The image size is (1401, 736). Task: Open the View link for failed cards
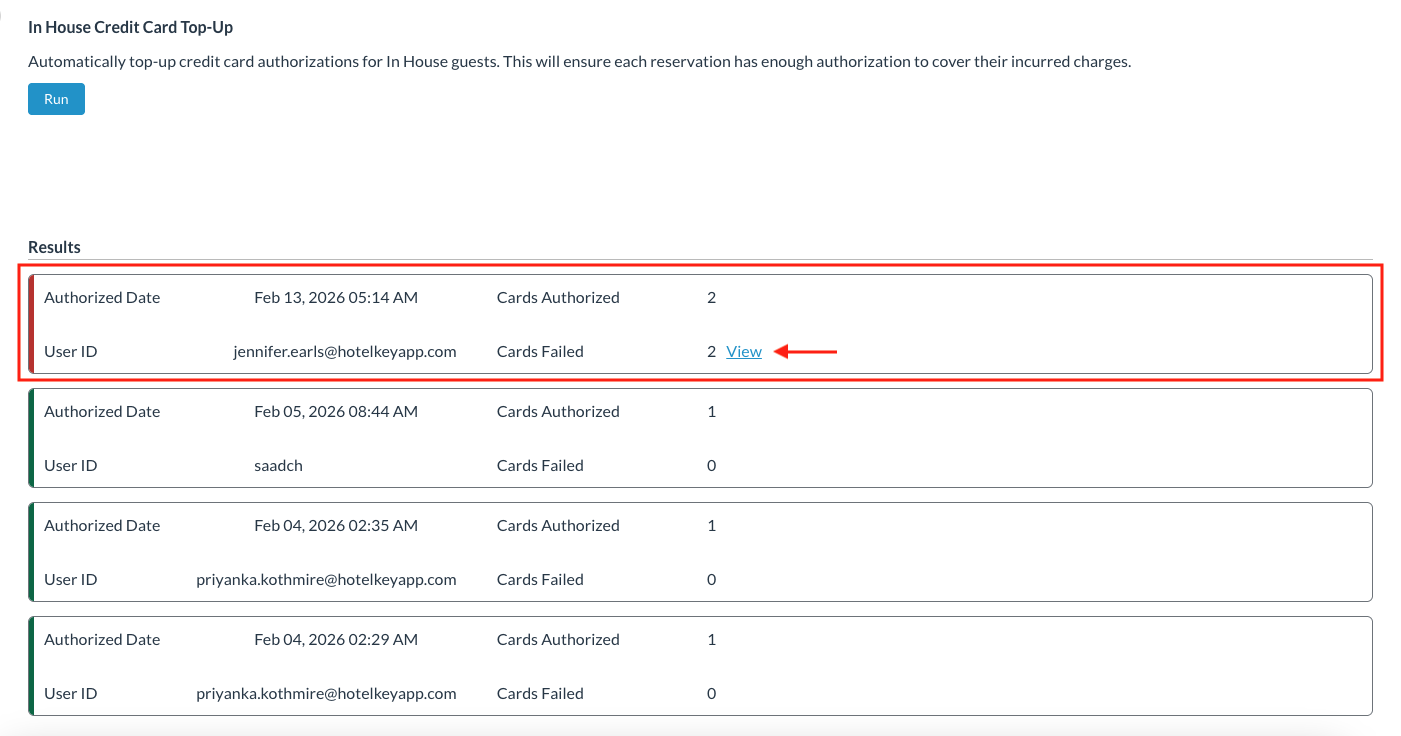tap(744, 352)
